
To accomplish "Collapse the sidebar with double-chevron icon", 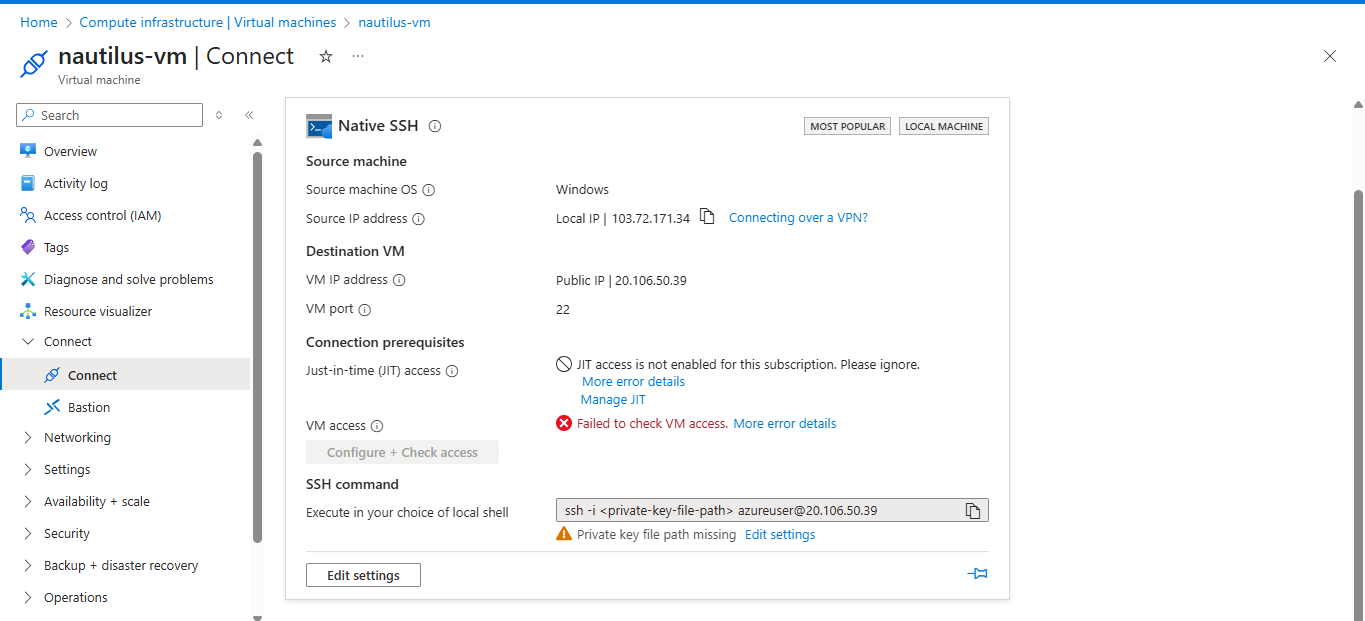I will coord(249,115).
